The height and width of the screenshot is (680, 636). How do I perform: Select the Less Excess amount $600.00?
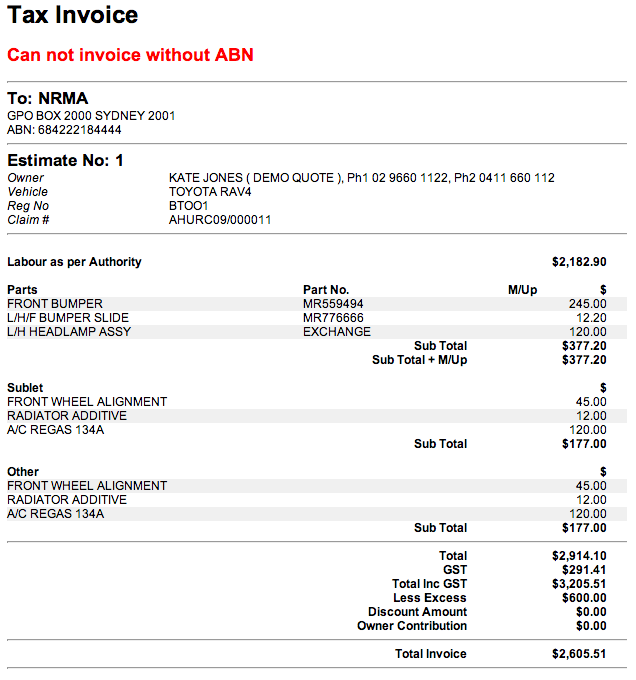coord(584,598)
